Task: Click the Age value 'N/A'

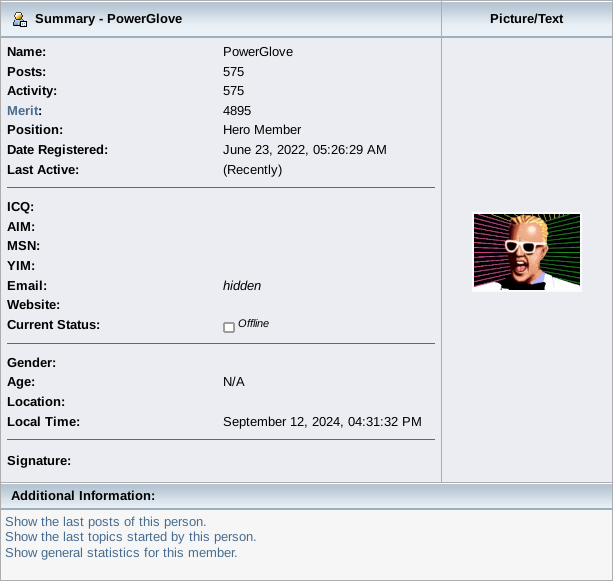Action: coord(234,382)
